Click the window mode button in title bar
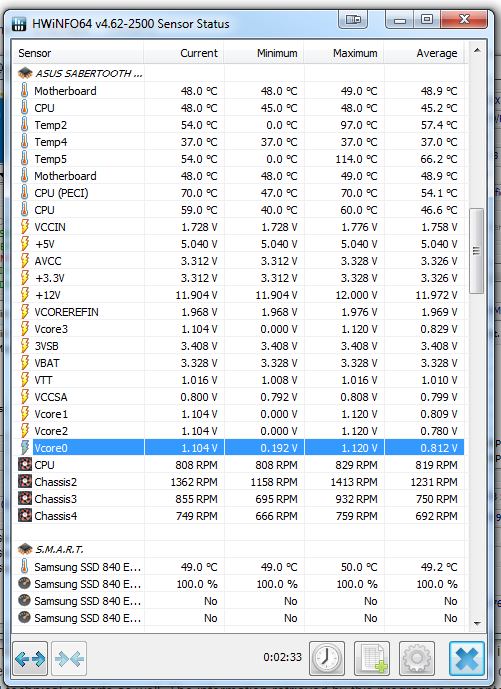 [353, 20]
